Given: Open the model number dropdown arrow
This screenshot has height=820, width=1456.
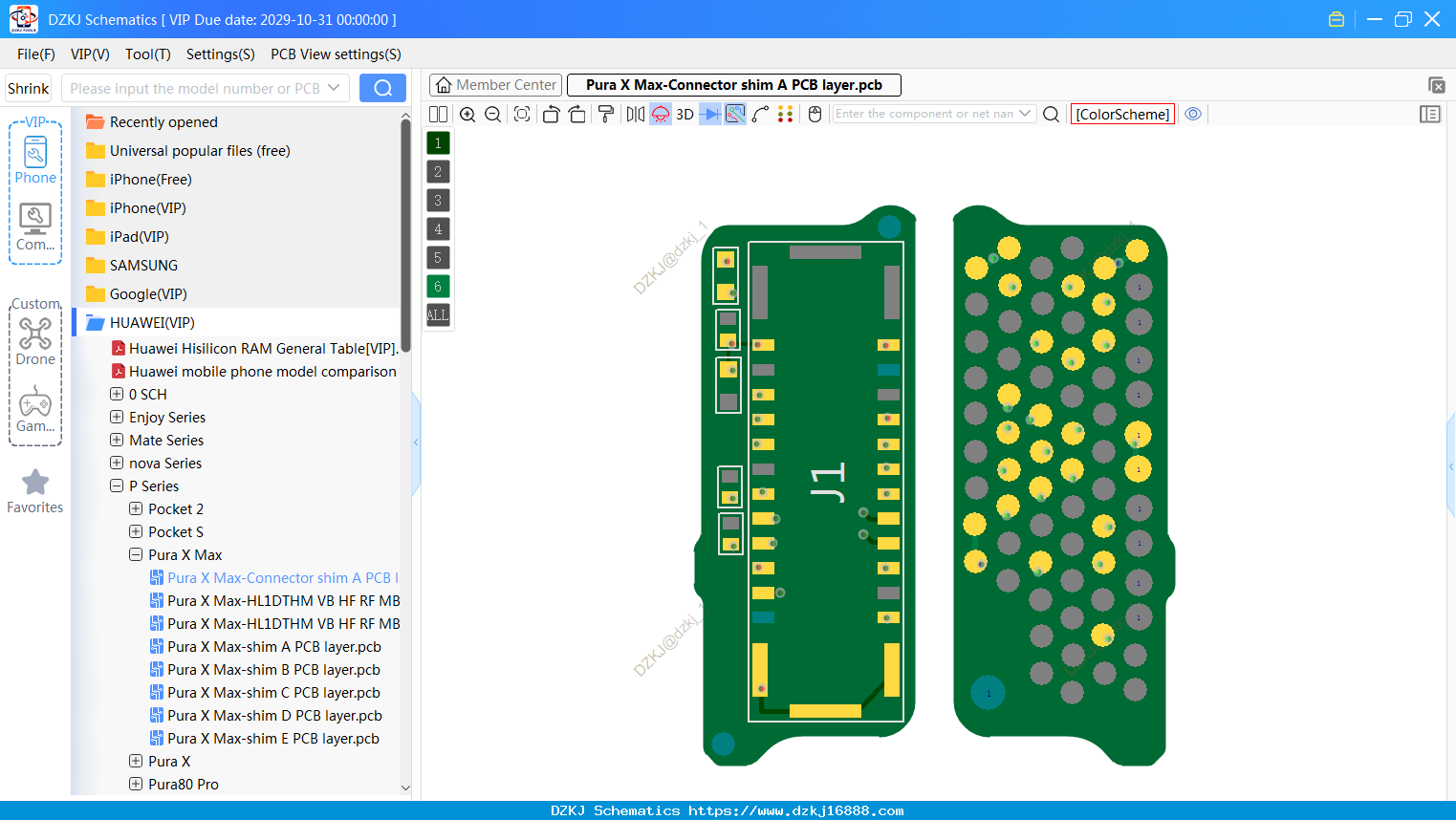Looking at the screenshot, I should (334, 88).
